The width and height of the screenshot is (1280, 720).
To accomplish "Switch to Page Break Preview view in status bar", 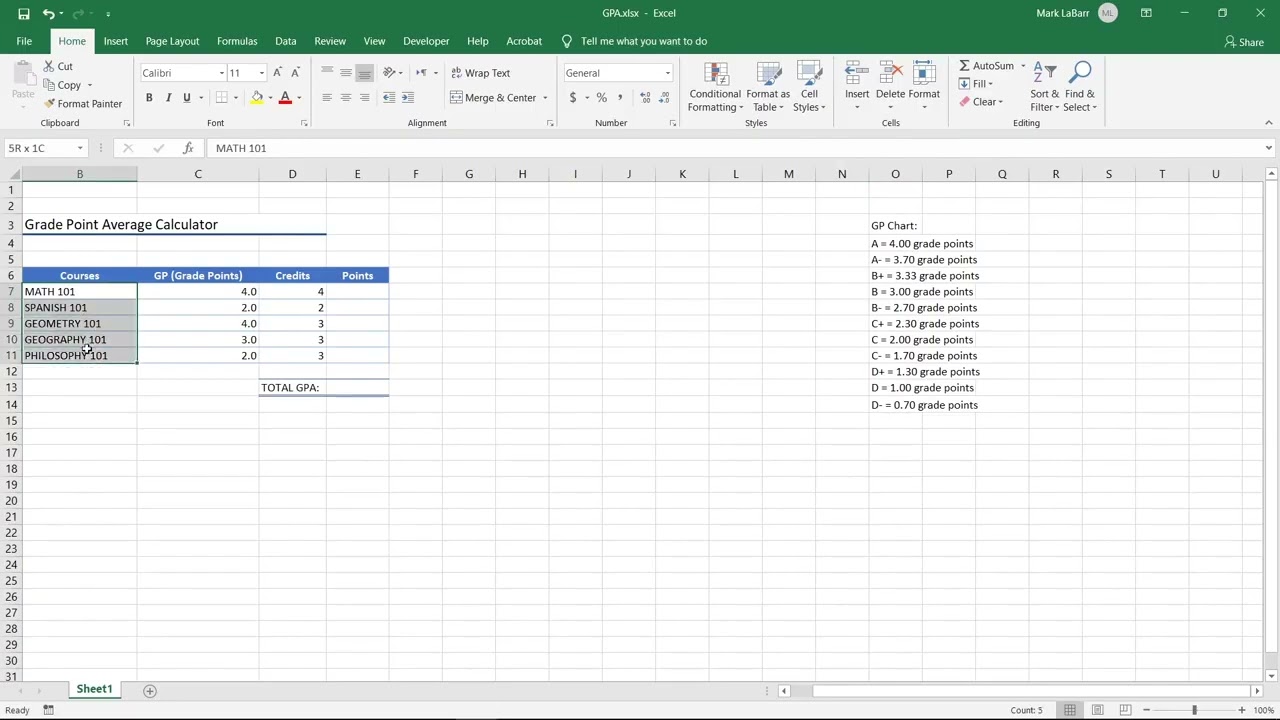I will point(1125,710).
